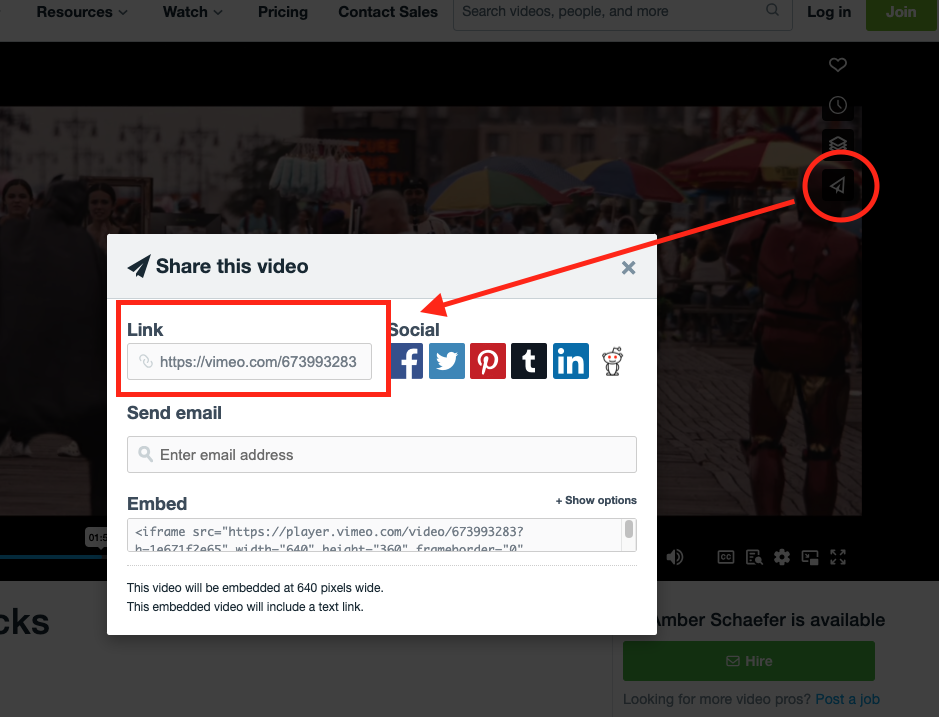Click the Twitter share icon
This screenshot has width=939, height=717.
[x=447, y=361]
